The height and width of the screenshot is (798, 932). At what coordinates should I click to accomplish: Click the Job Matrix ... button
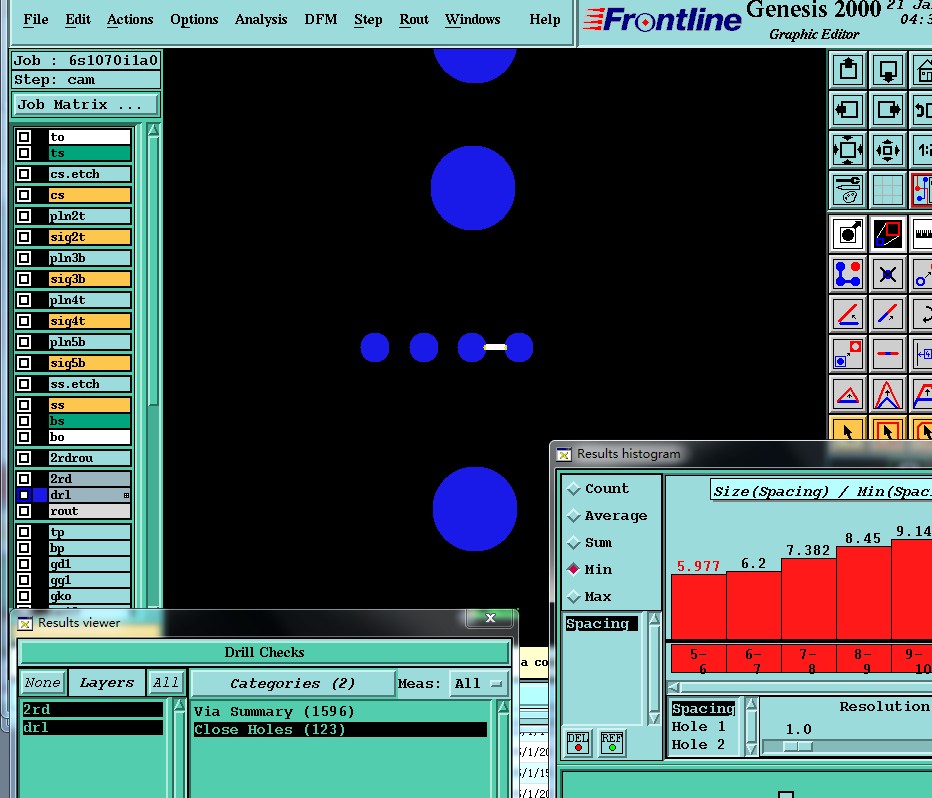[x=86, y=105]
